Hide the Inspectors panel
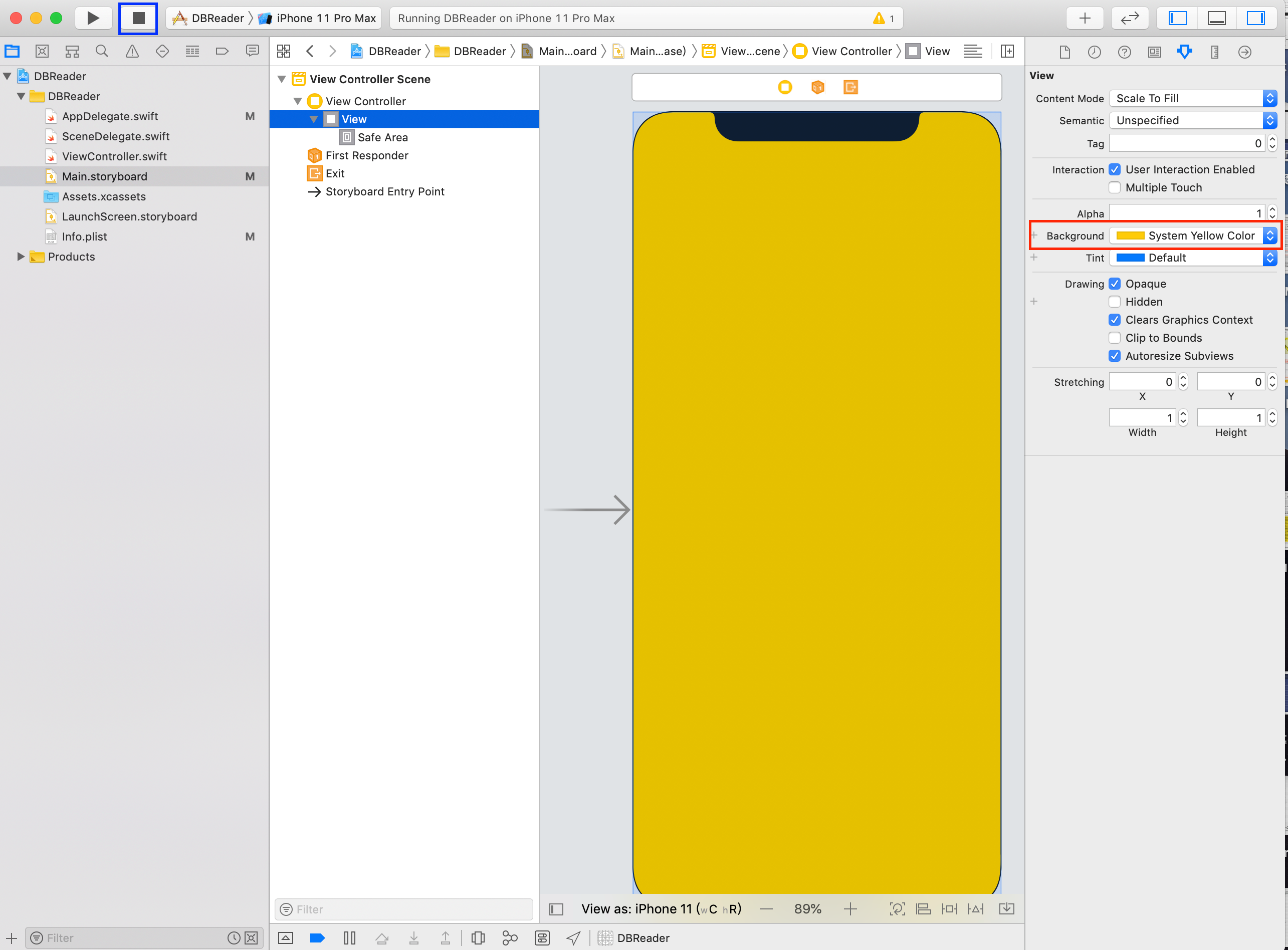Image resolution: width=1288 pixels, height=950 pixels. (1255, 18)
